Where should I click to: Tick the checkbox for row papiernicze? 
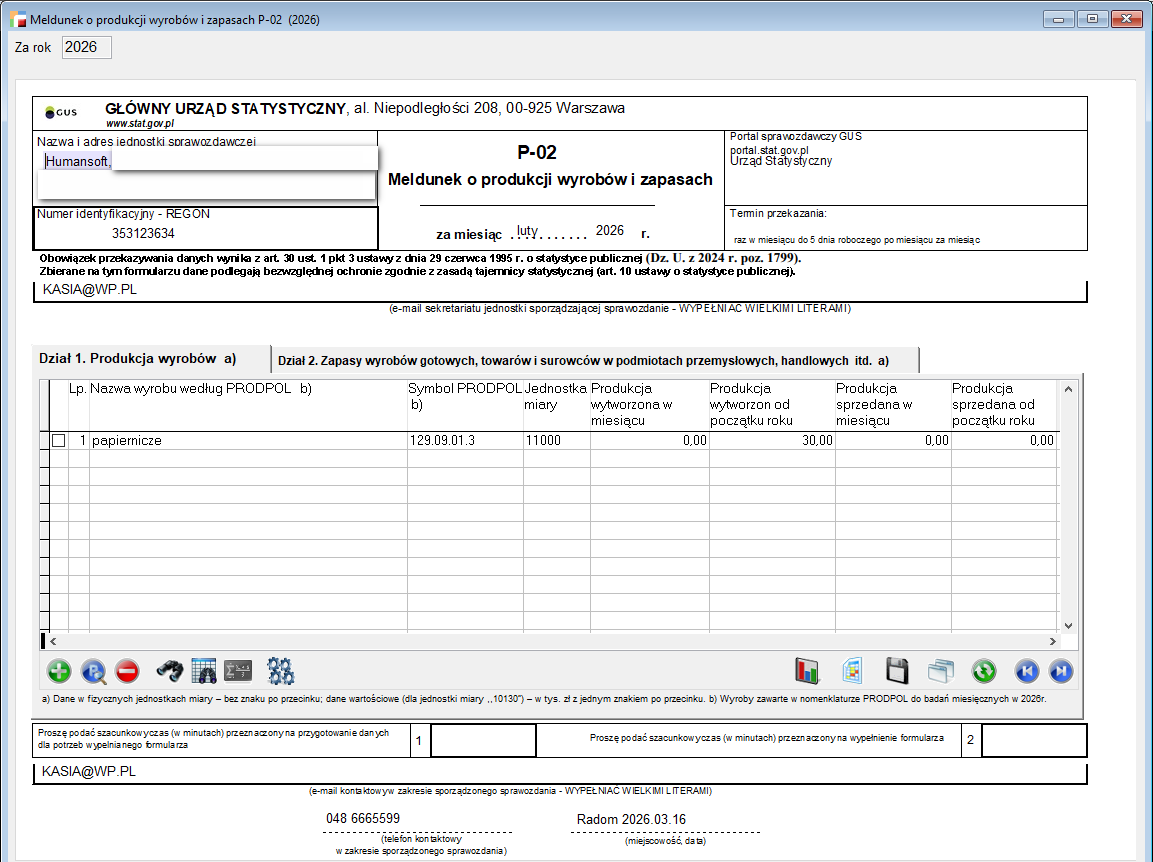pyautogui.click(x=59, y=441)
